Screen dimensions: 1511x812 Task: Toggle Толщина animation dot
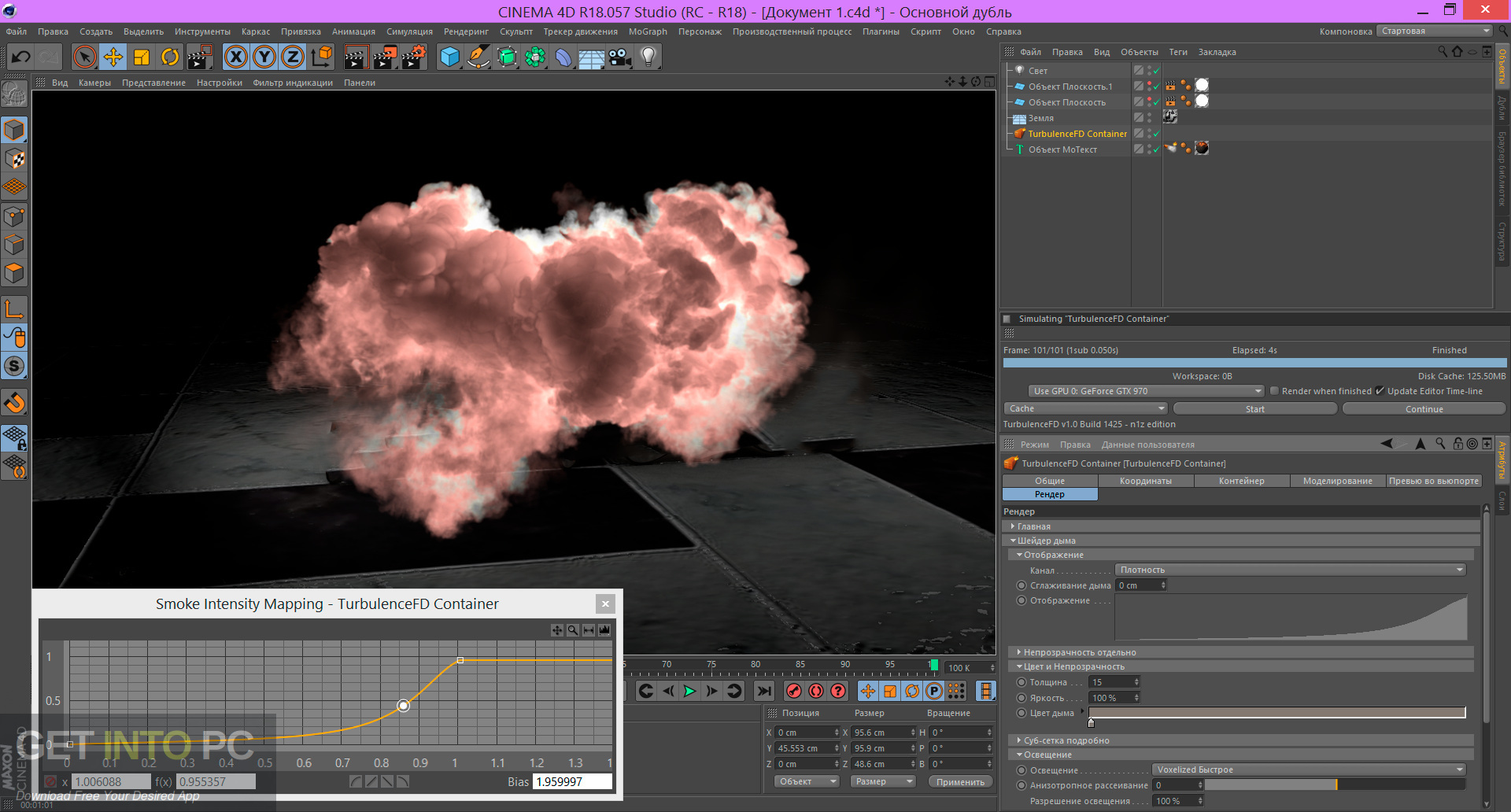pos(1021,682)
